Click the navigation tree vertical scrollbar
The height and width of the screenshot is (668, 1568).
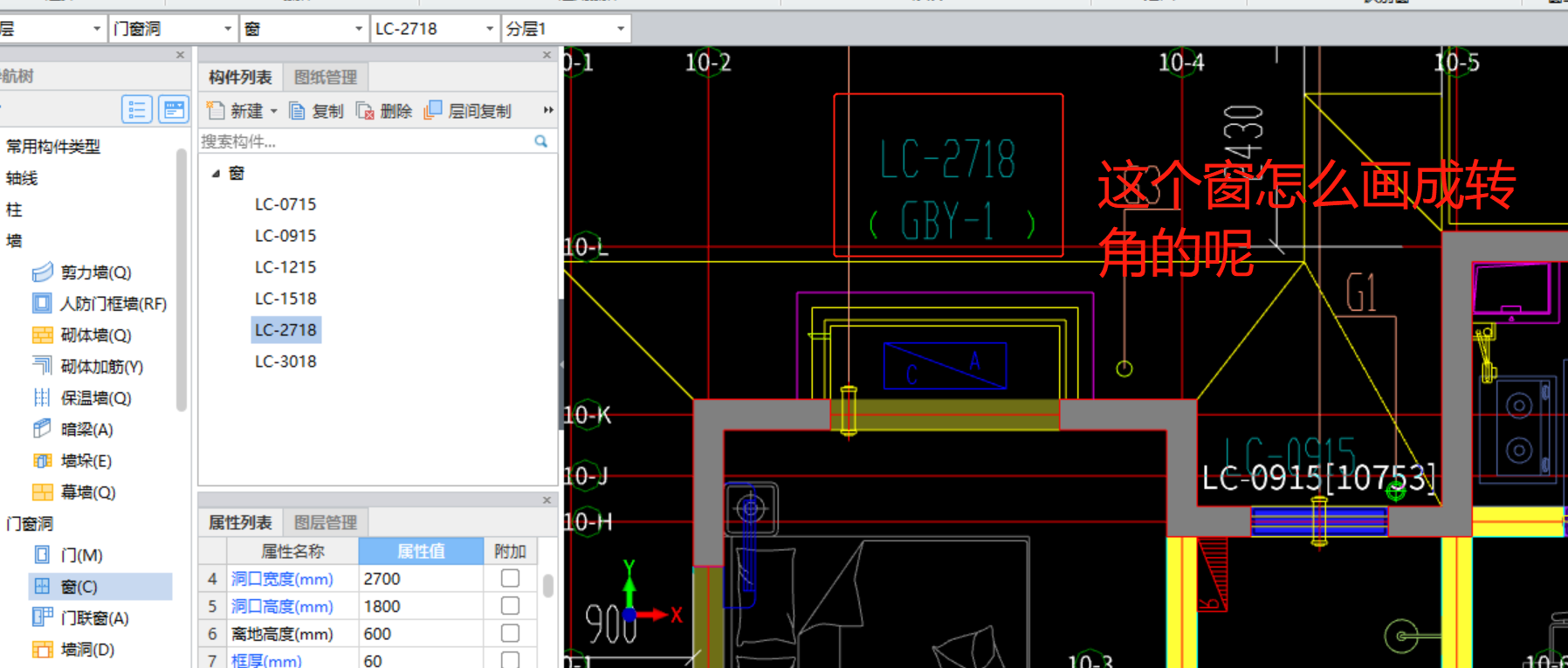182,279
